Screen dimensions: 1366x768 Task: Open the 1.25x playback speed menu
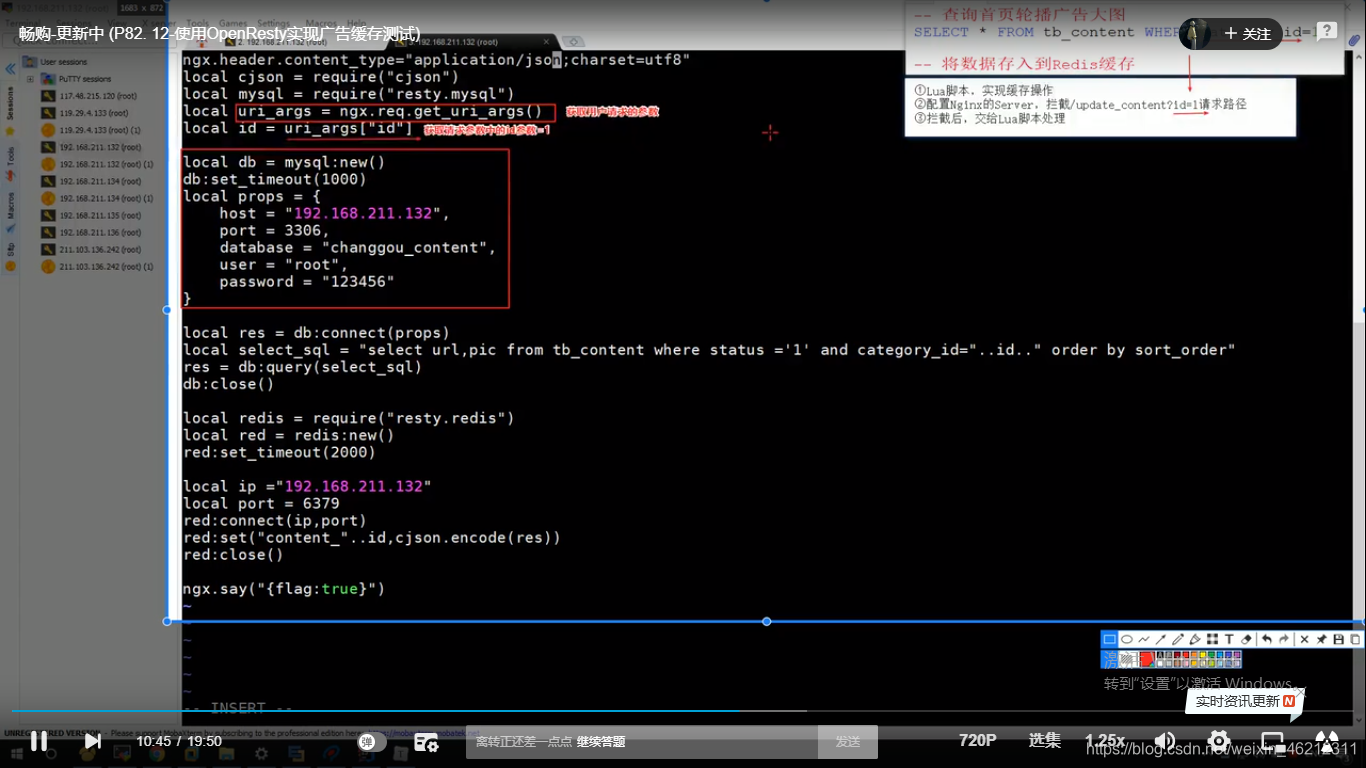click(x=1105, y=741)
